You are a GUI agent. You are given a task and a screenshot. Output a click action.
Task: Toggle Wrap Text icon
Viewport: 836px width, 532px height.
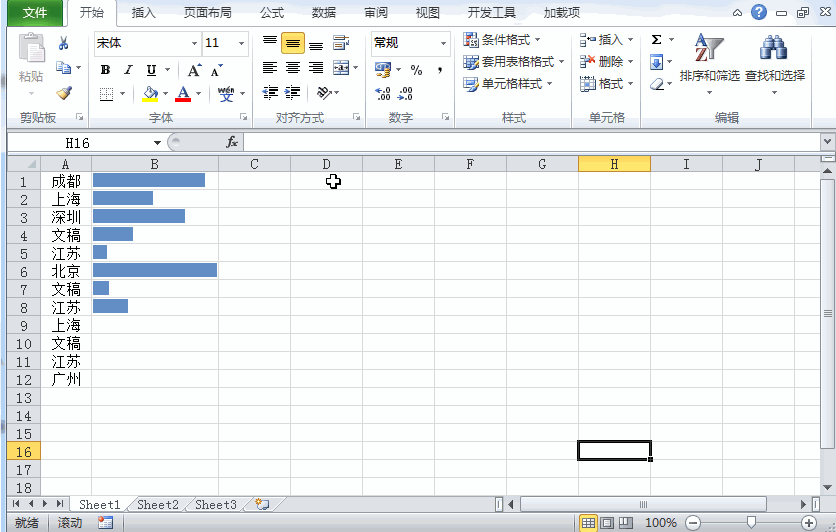(x=341, y=43)
